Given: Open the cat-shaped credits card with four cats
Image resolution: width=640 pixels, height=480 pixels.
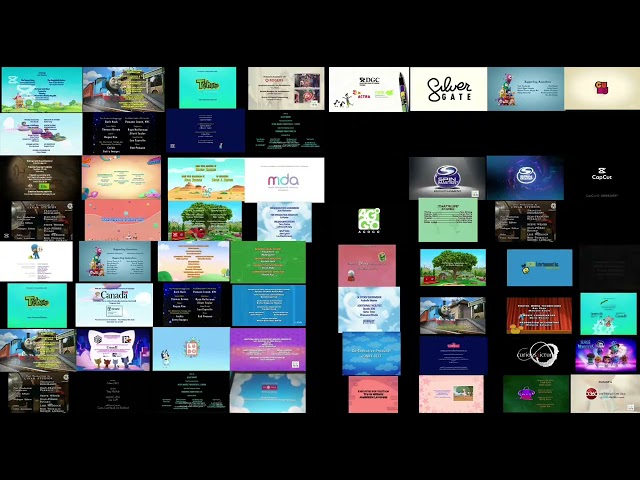Looking at the screenshot, I should click(x=114, y=349).
